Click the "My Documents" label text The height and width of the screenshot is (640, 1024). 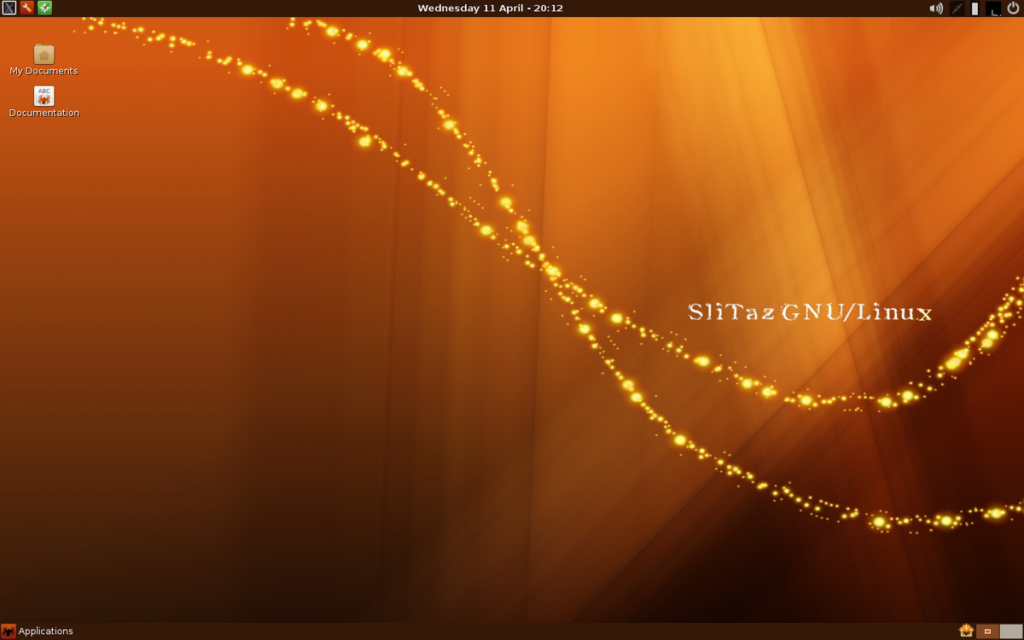click(43, 70)
